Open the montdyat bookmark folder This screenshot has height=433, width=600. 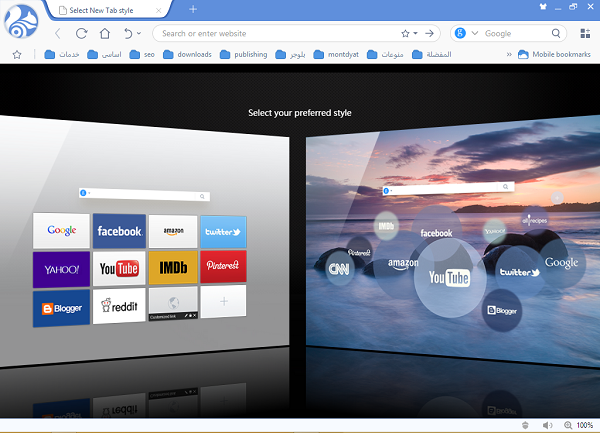[336, 55]
